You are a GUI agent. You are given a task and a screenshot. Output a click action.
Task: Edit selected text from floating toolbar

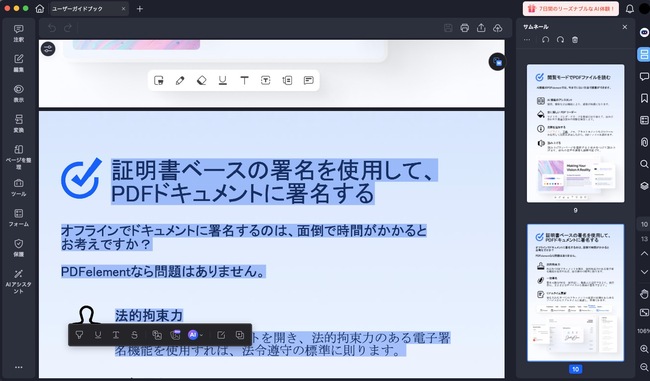coord(221,335)
